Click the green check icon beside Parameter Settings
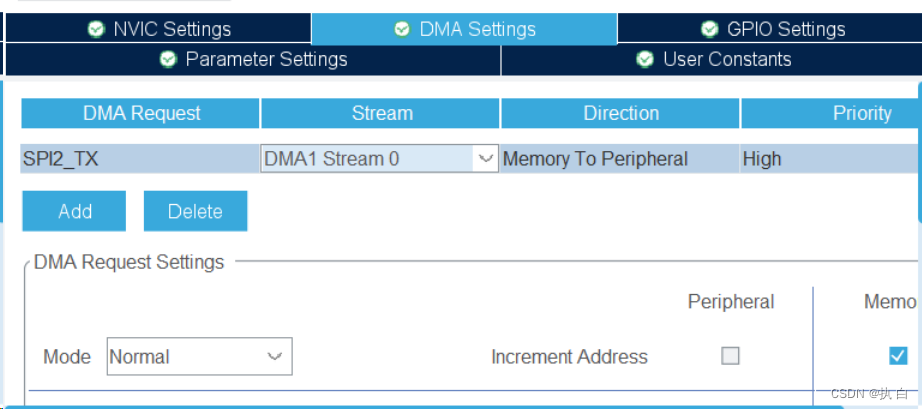Image resolution: width=922 pixels, height=409 pixels. [168, 59]
